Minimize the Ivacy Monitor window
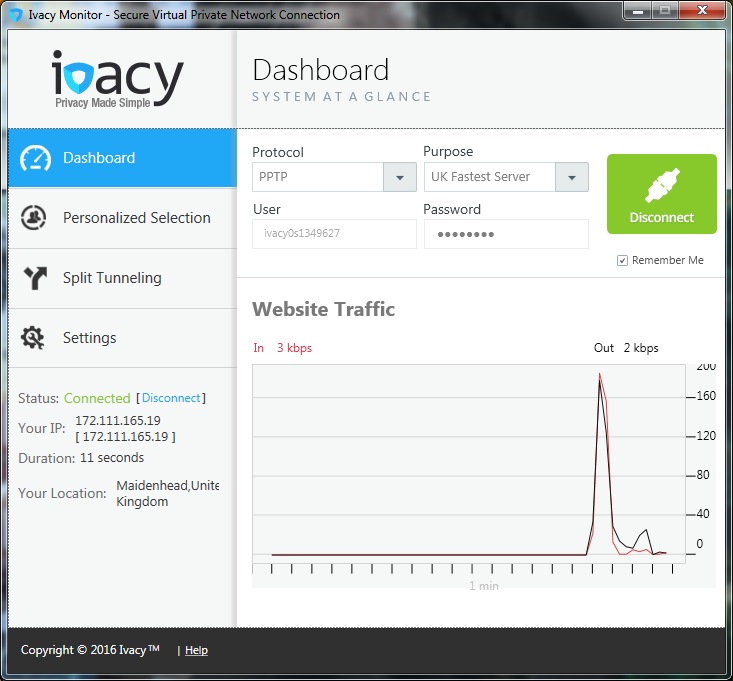Image resolution: width=733 pixels, height=681 pixels. (x=638, y=11)
